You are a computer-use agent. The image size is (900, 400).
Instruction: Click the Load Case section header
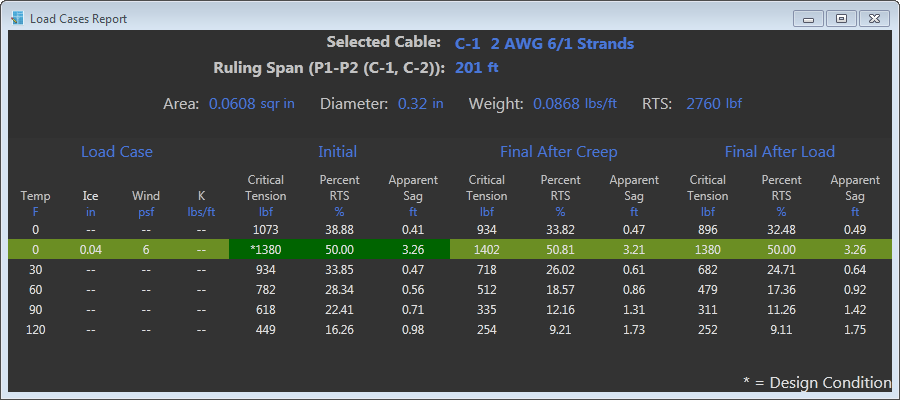pos(116,152)
